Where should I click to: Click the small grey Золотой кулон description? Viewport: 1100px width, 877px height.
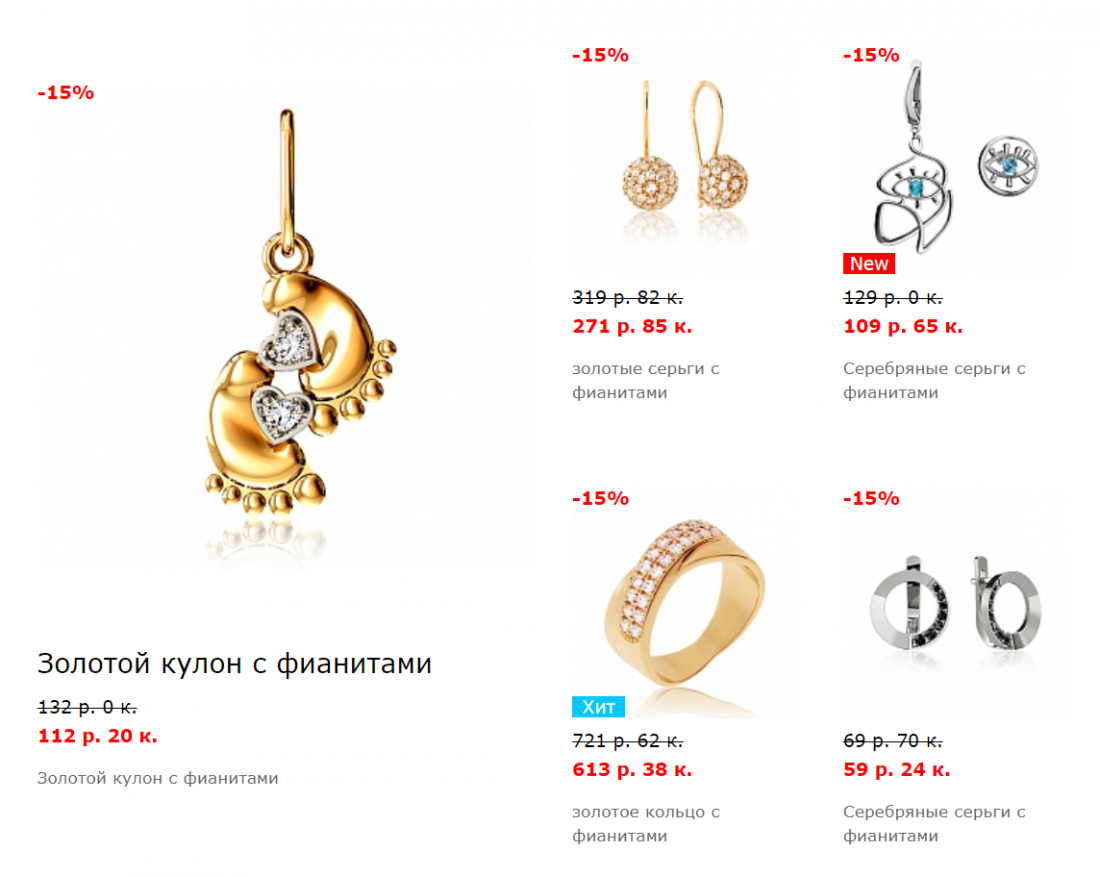click(x=158, y=778)
